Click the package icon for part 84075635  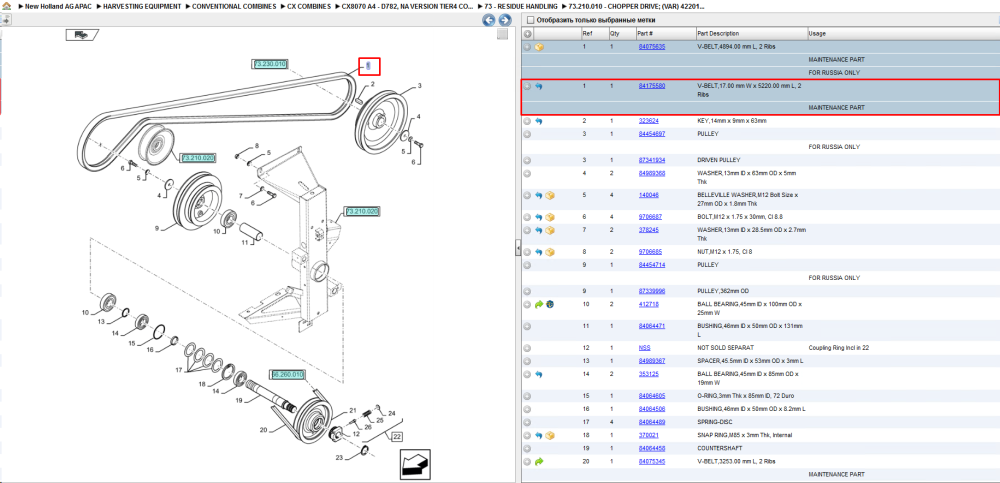pos(539,47)
